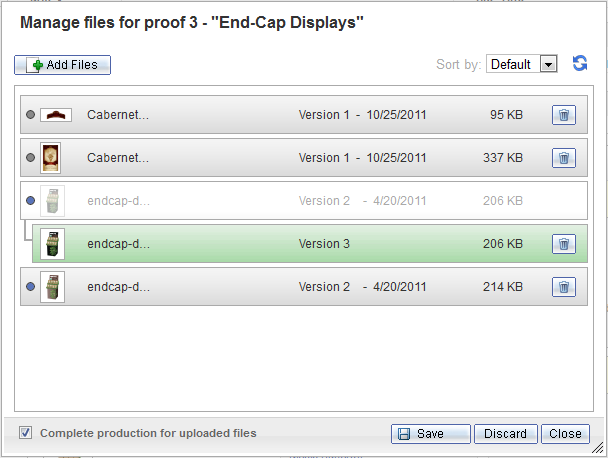Delete the Version 3 endcap file
This screenshot has height=458, width=608.
[563, 244]
